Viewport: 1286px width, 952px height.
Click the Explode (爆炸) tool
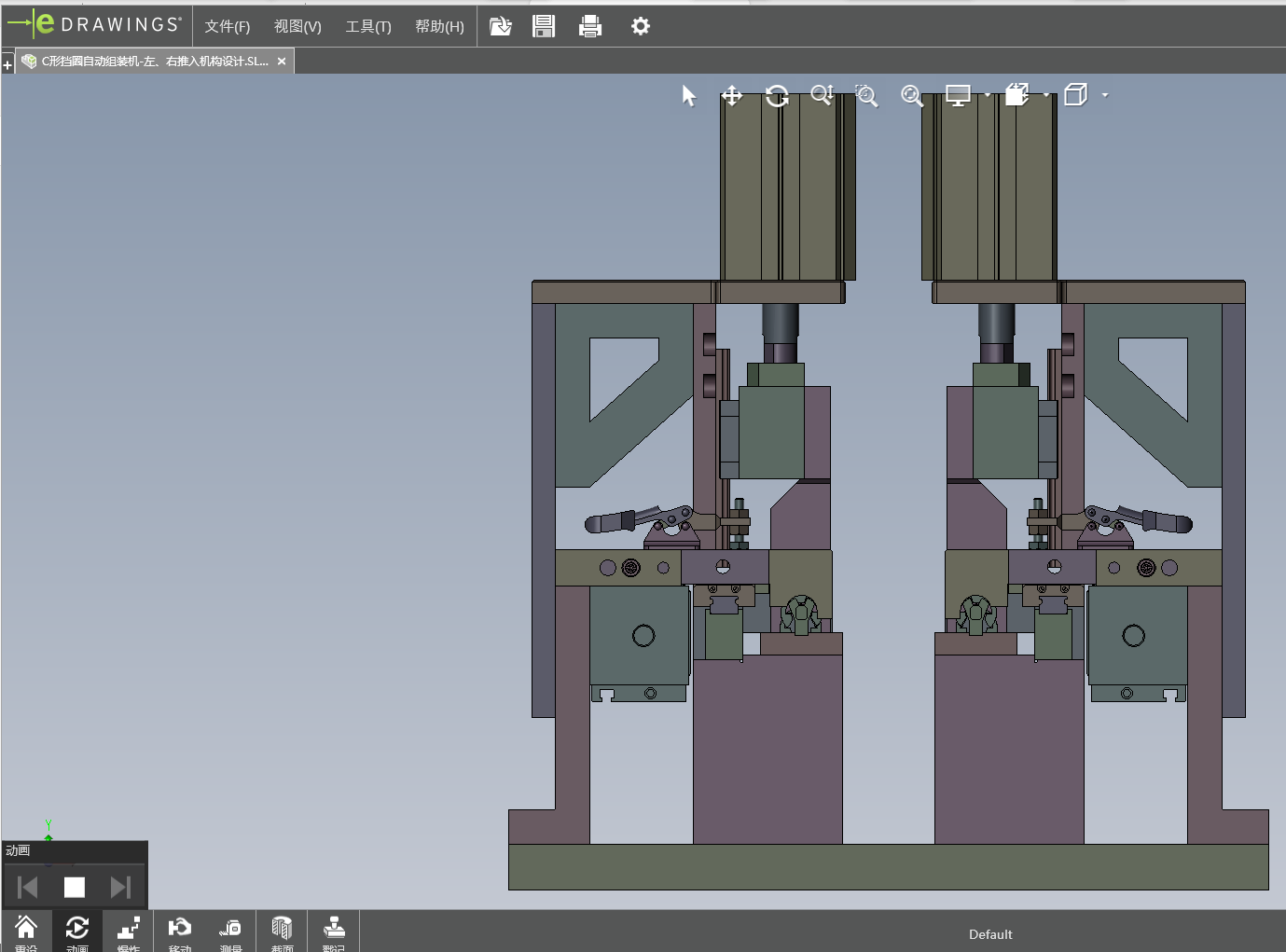(129, 931)
